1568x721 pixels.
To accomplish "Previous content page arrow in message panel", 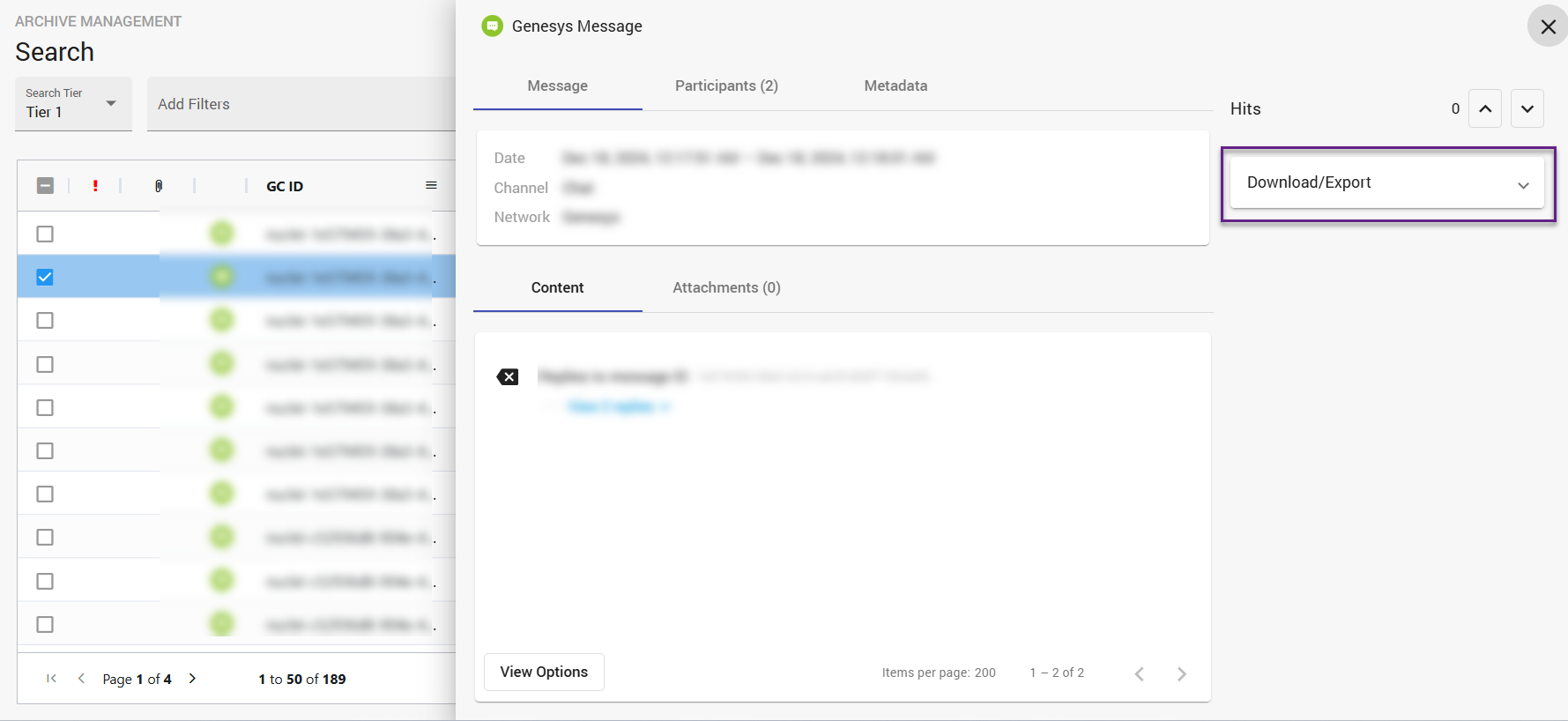I will [1140, 673].
